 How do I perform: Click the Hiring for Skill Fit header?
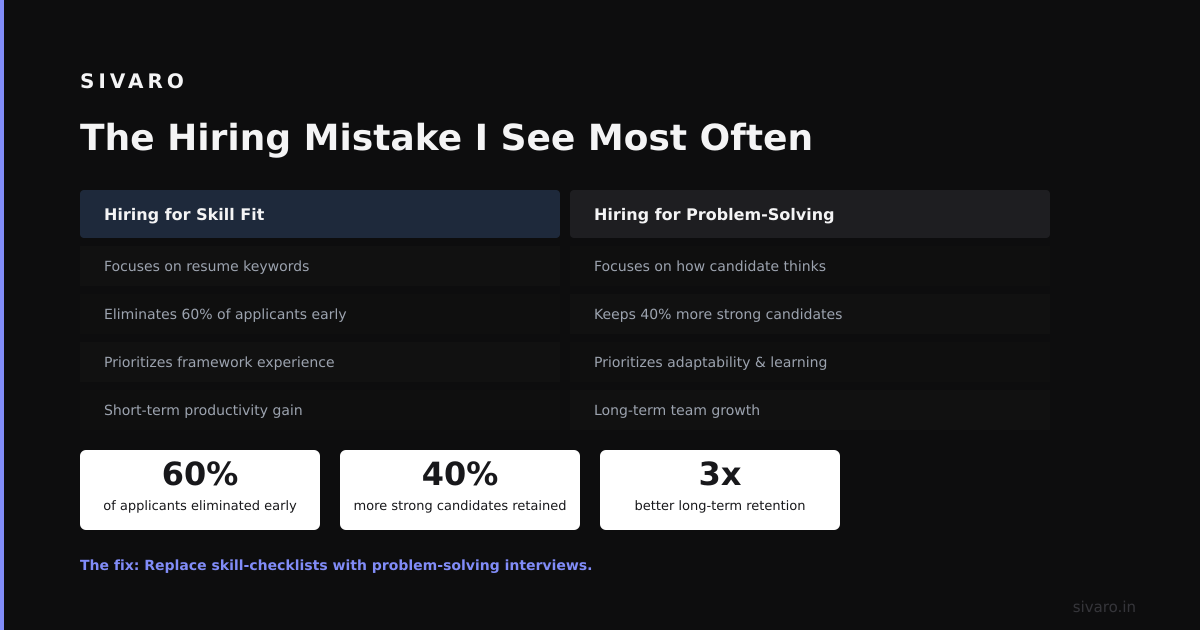320,214
